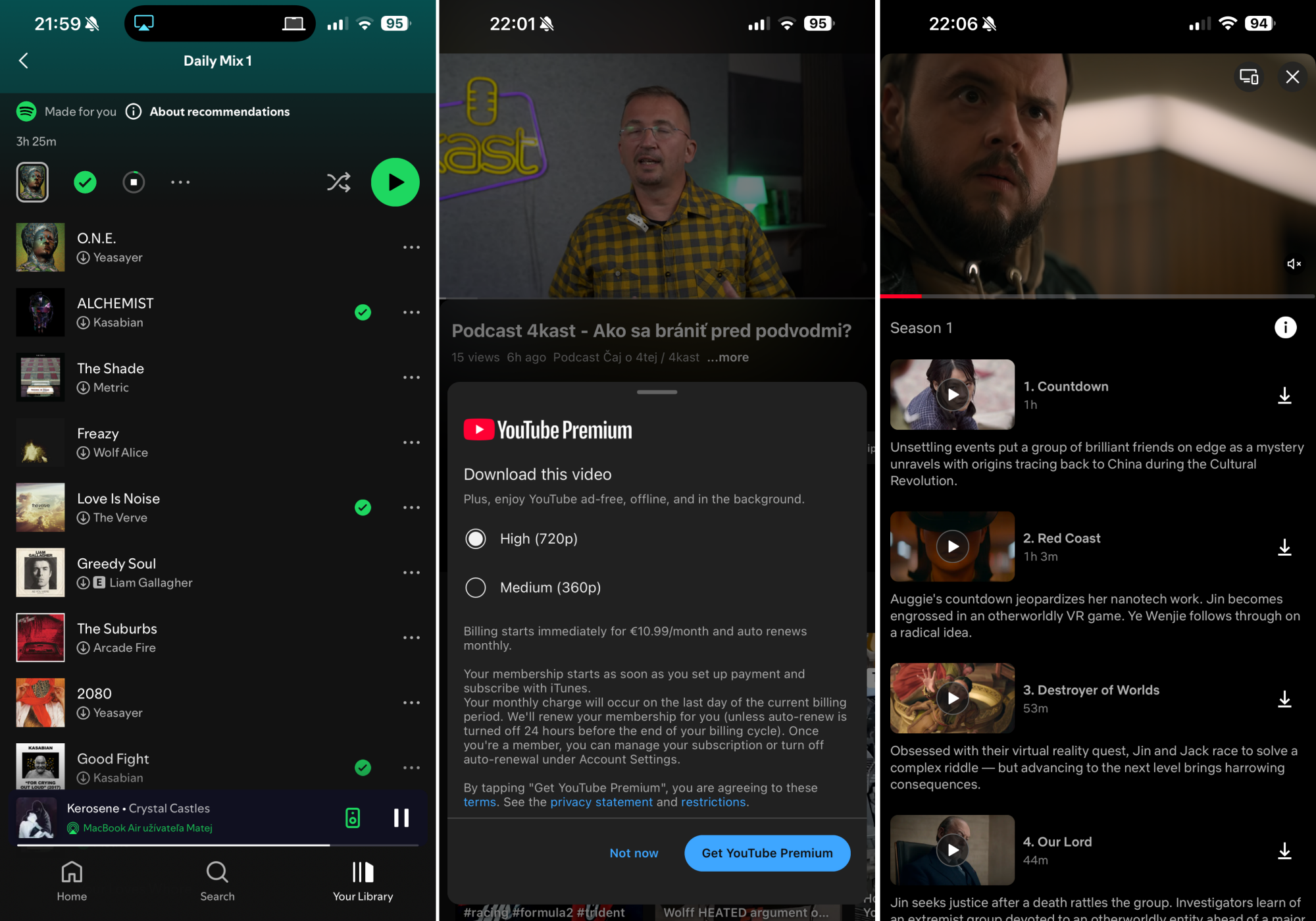Image resolution: width=1316 pixels, height=921 pixels.
Task: Unmute the Netflix preview audio
Action: [x=1294, y=263]
